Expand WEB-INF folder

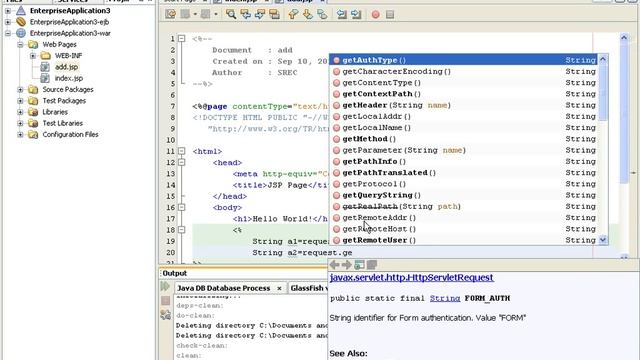tap(33, 56)
